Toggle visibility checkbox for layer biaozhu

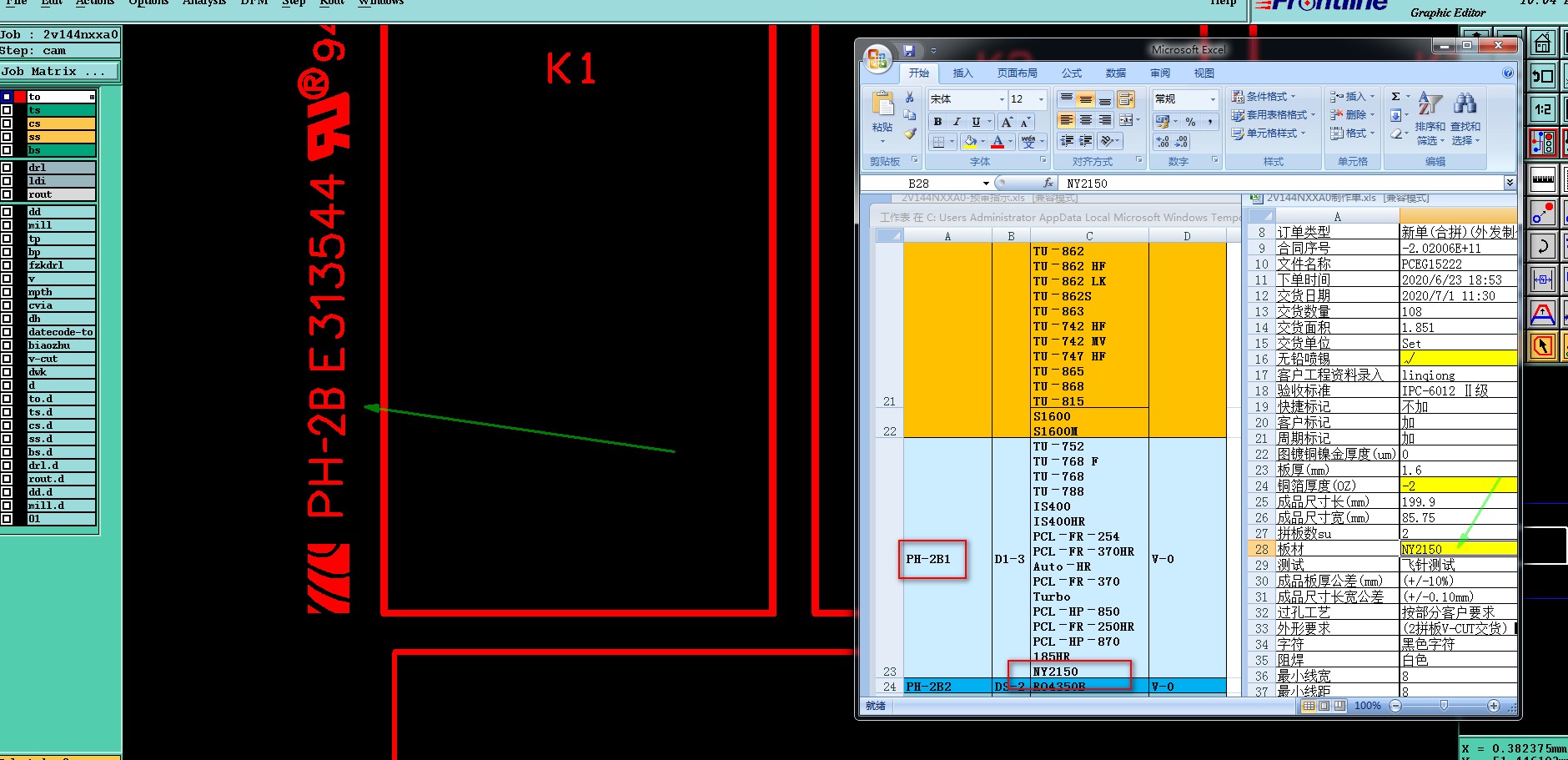pyautogui.click(x=7, y=345)
